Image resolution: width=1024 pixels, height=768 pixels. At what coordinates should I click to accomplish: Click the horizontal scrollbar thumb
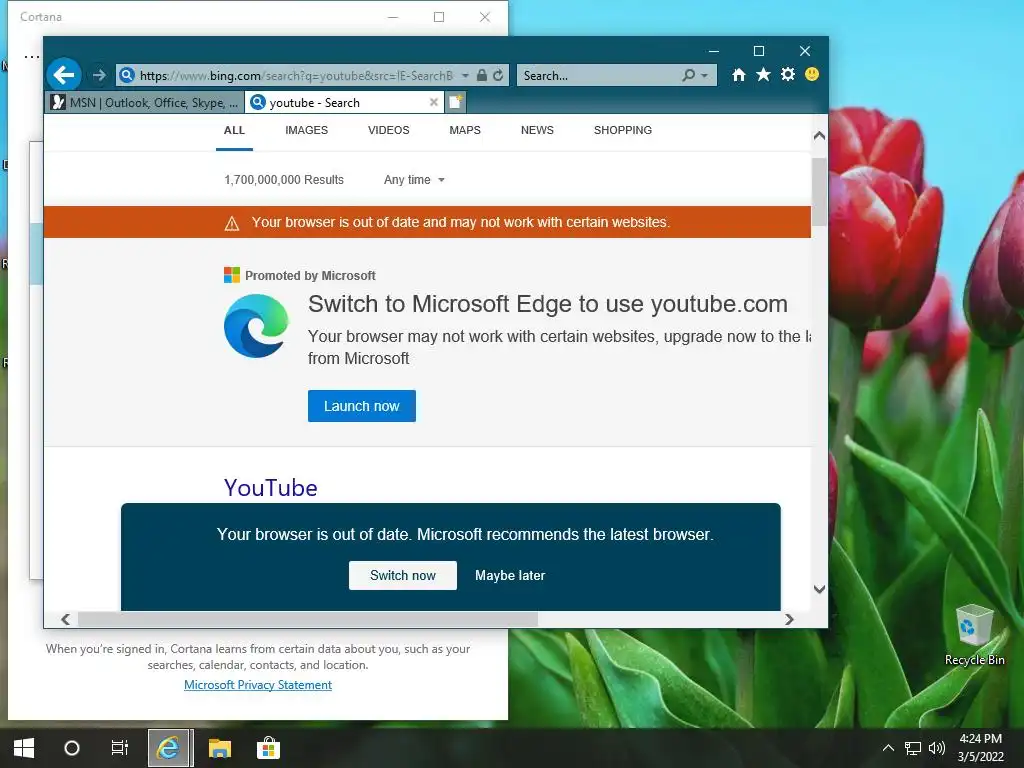click(x=308, y=619)
